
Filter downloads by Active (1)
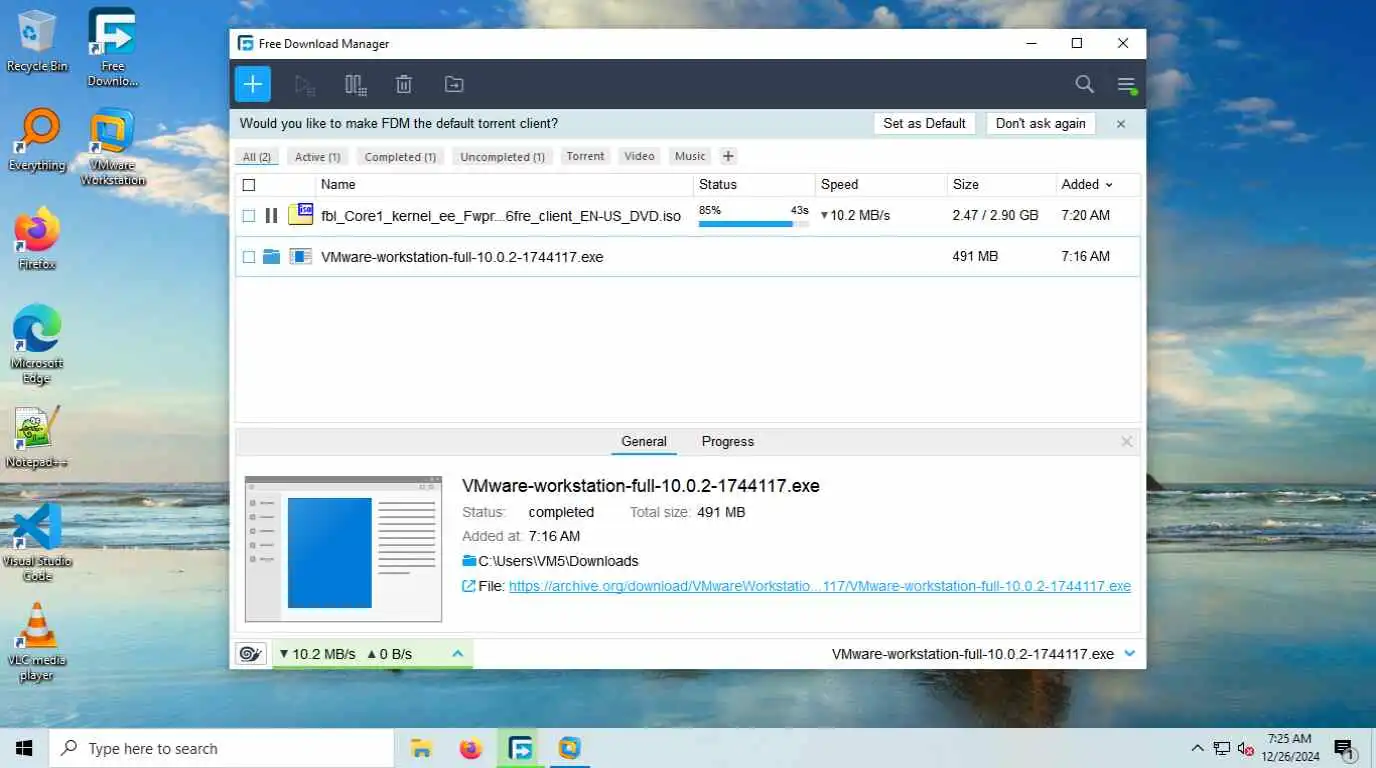317,157
